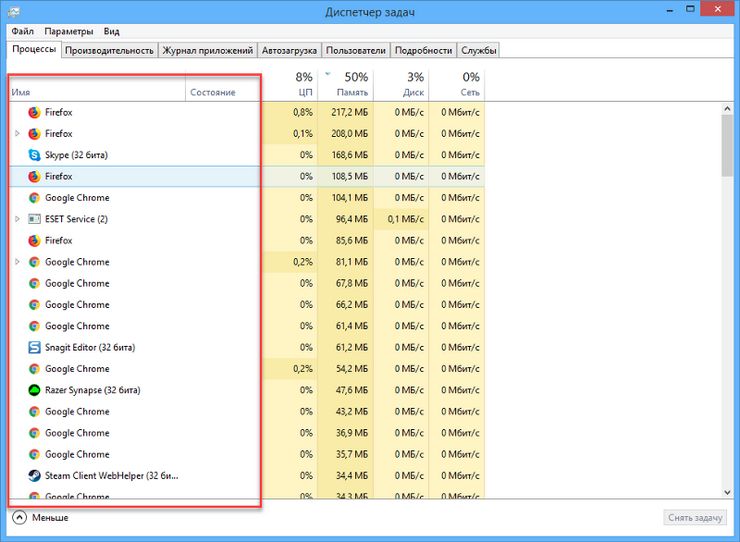Click the Снять задачу button

tap(695, 518)
